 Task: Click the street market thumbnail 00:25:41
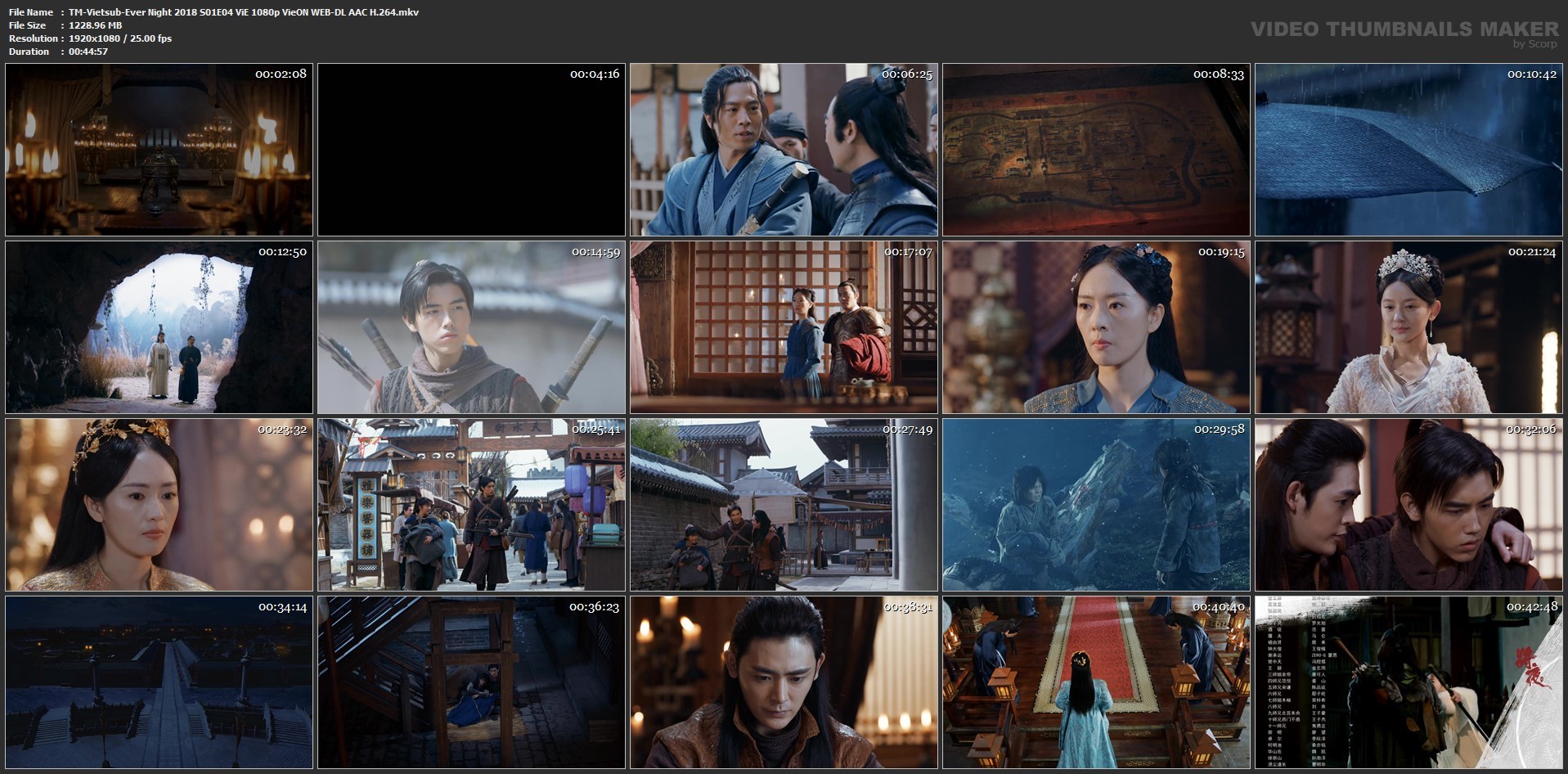coord(471,505)
